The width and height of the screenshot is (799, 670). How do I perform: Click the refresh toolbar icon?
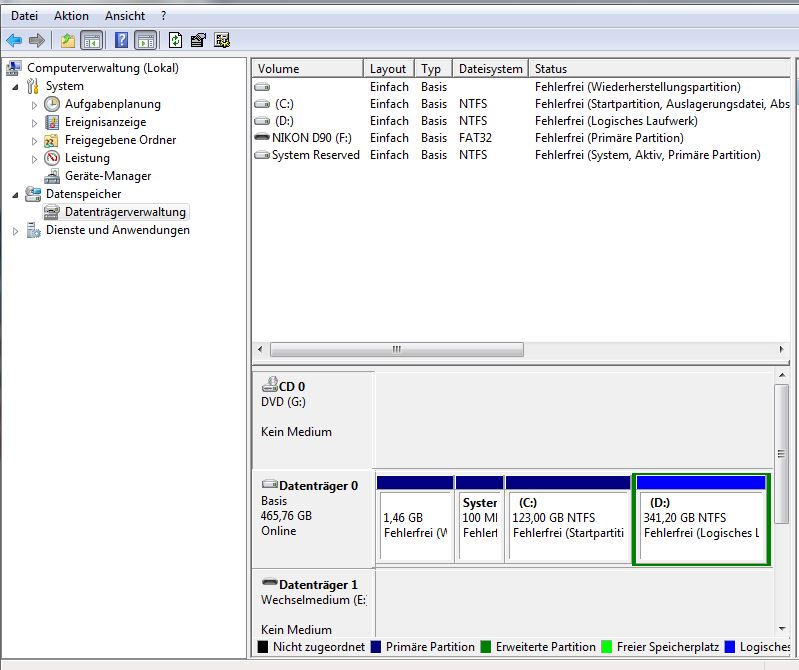coord(176,40)
